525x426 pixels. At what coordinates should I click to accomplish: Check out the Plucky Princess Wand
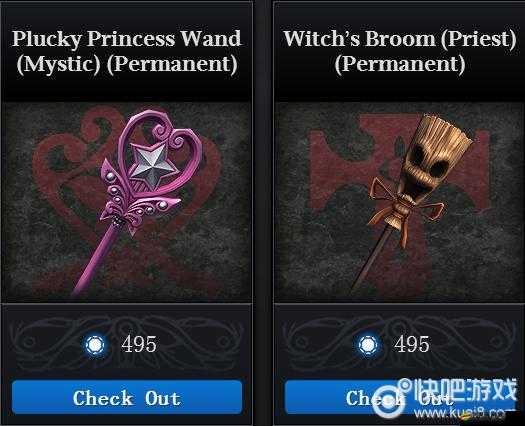[x=127, y=398]
